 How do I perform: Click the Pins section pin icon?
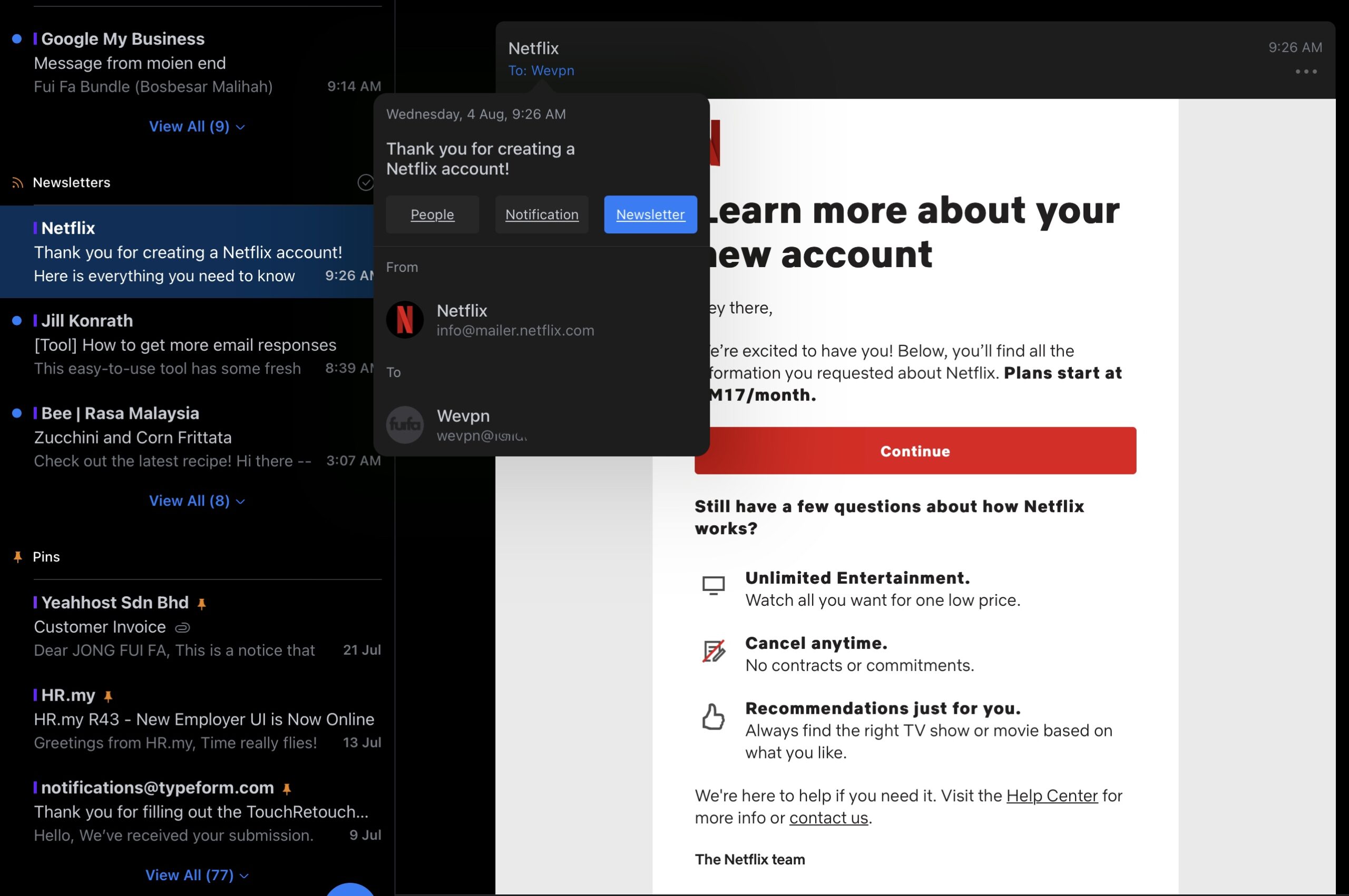coord(18,557)
